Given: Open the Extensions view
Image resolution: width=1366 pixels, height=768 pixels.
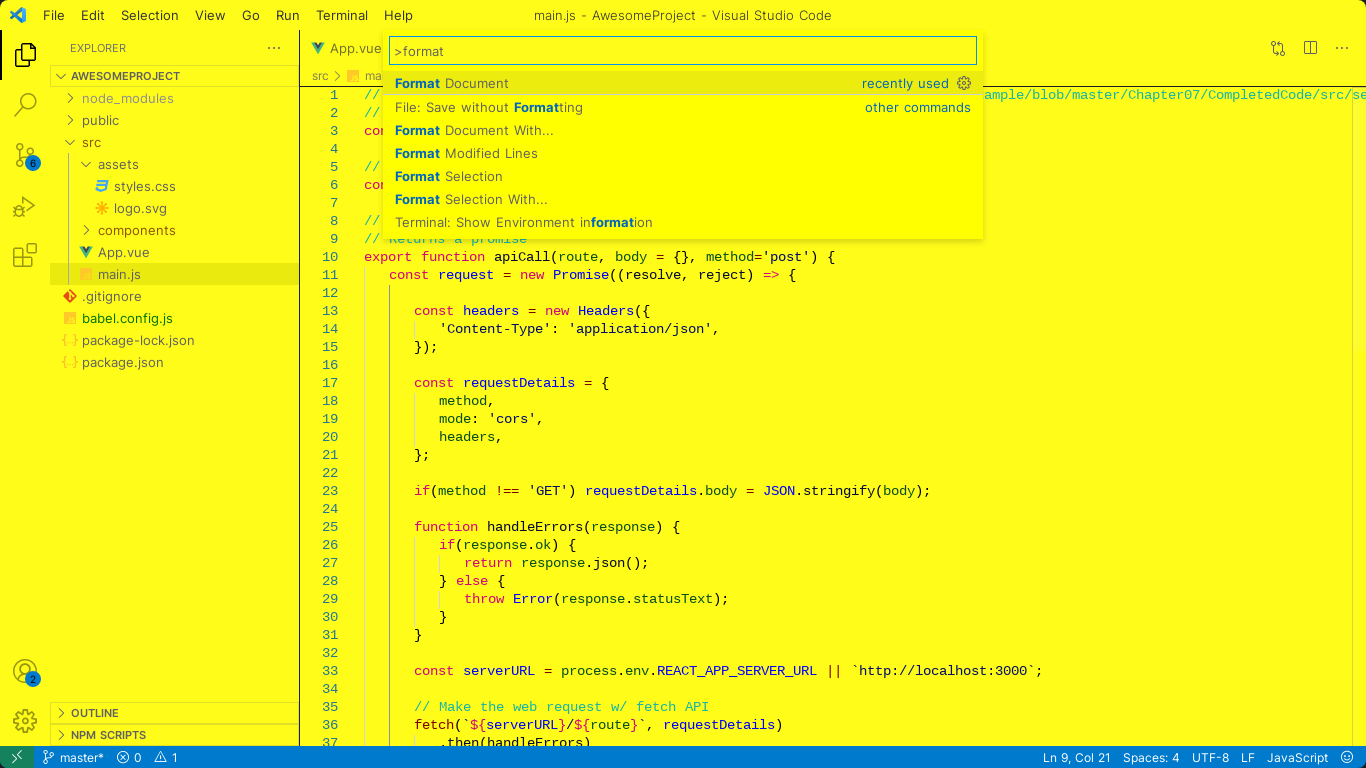Looking at the screenshot, I should pyautogui.click(x=25, y=256).
